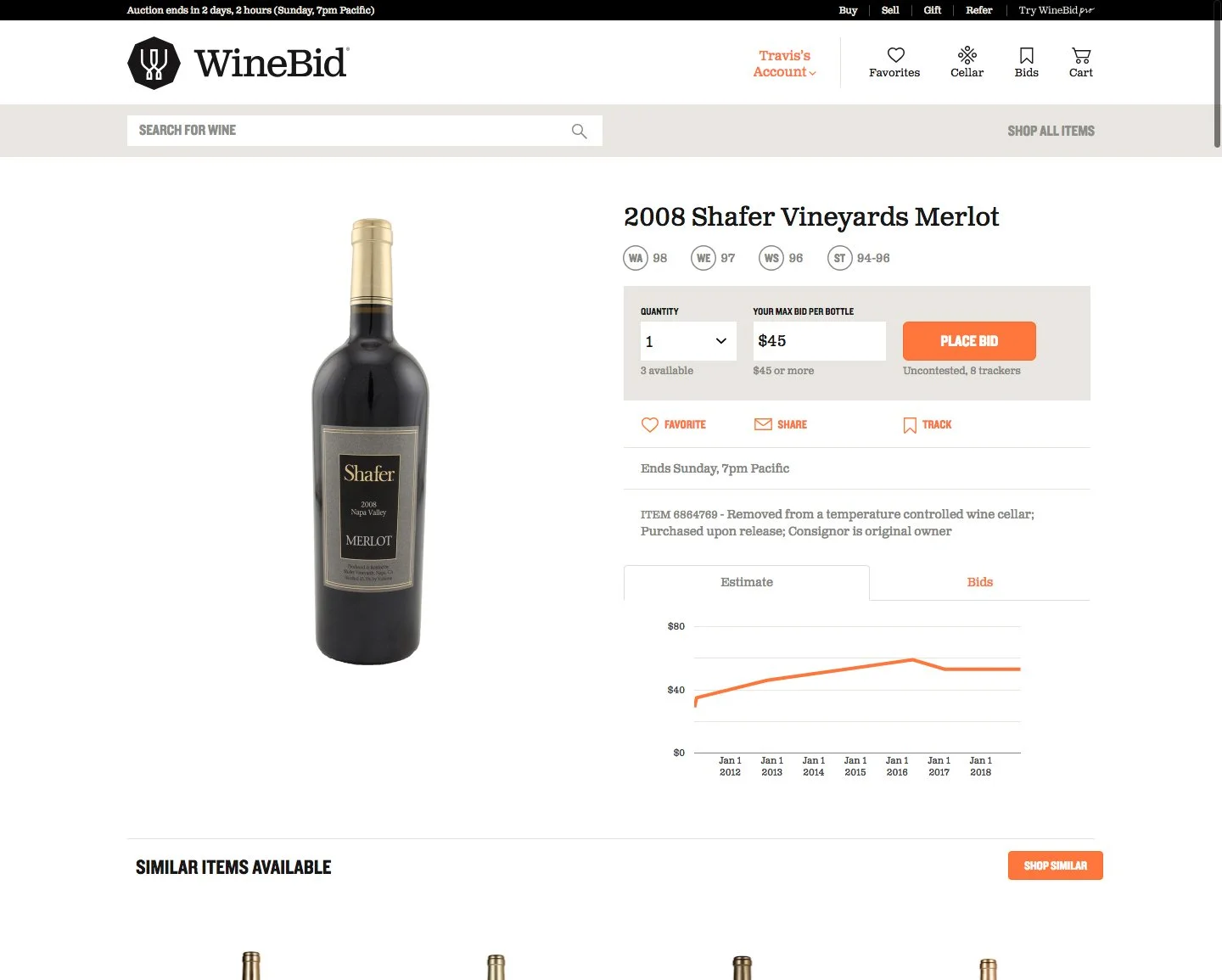This screenshot has width=1222, height=980.
Task: Toggle Favorite for this wine
Action: coord(674,425)
